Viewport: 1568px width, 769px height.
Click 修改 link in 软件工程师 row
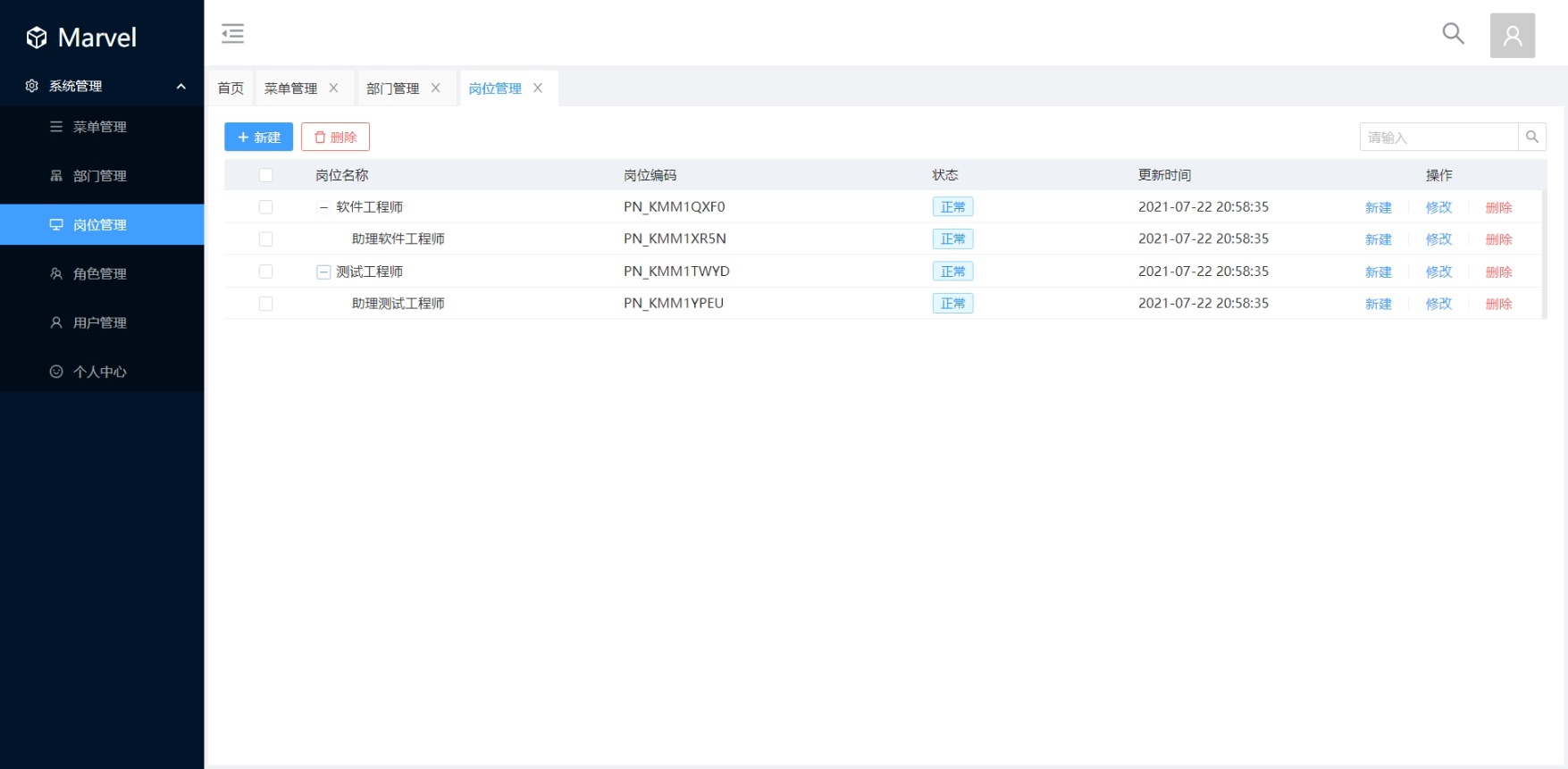click(1438, 207)
